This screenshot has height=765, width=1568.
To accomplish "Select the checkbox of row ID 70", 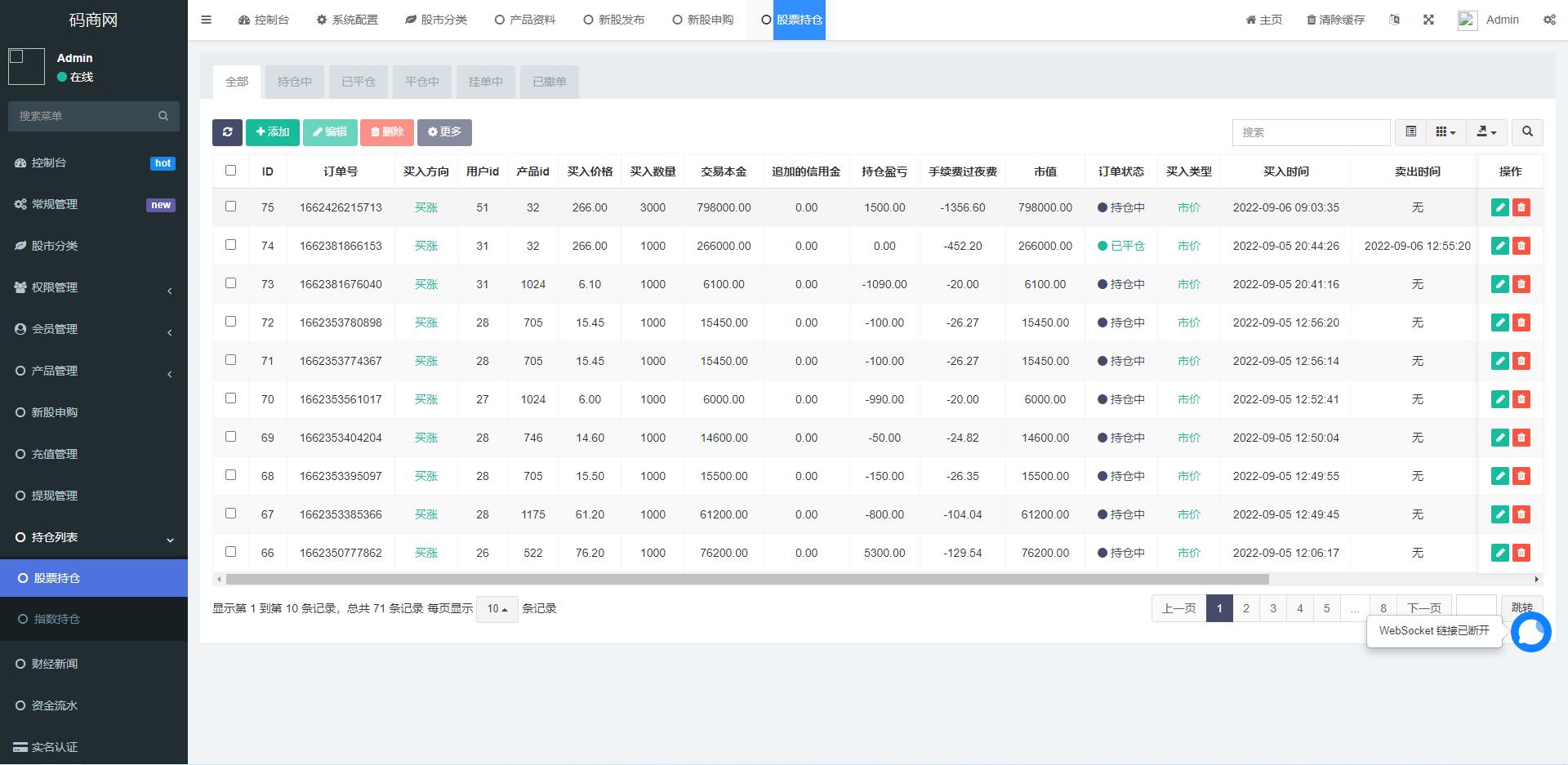I will click(230, 398).
